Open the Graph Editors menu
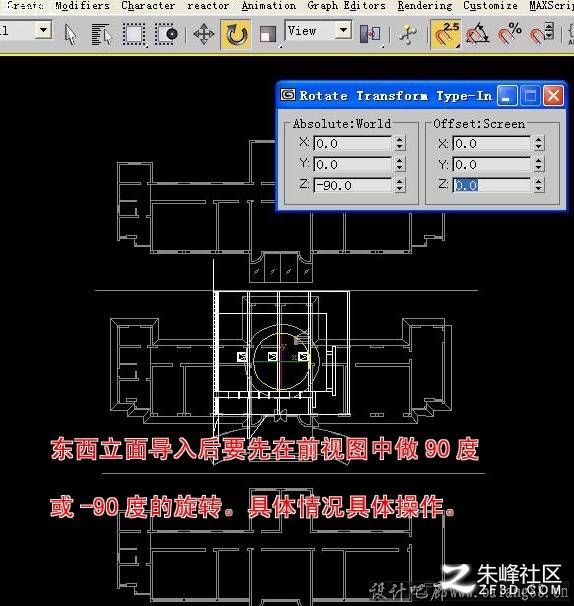This screenshot has width=574, height=606. click(346, 6)
